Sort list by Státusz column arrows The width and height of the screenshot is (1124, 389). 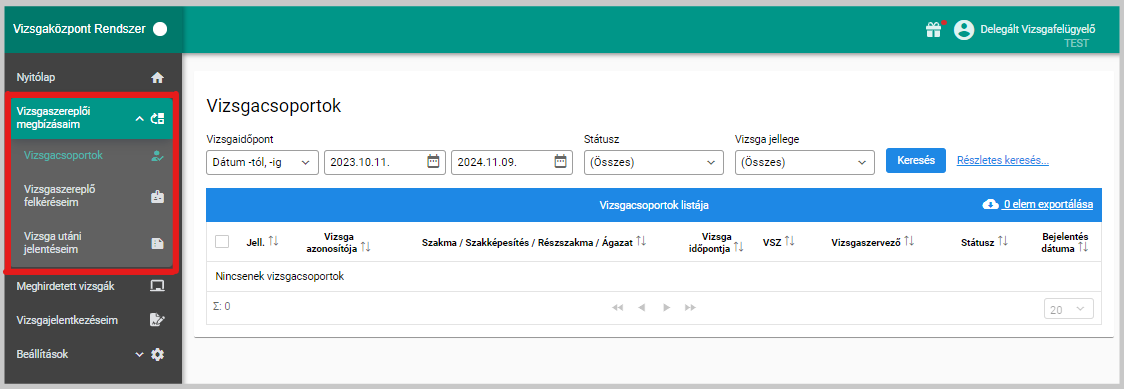[1002, 242]
